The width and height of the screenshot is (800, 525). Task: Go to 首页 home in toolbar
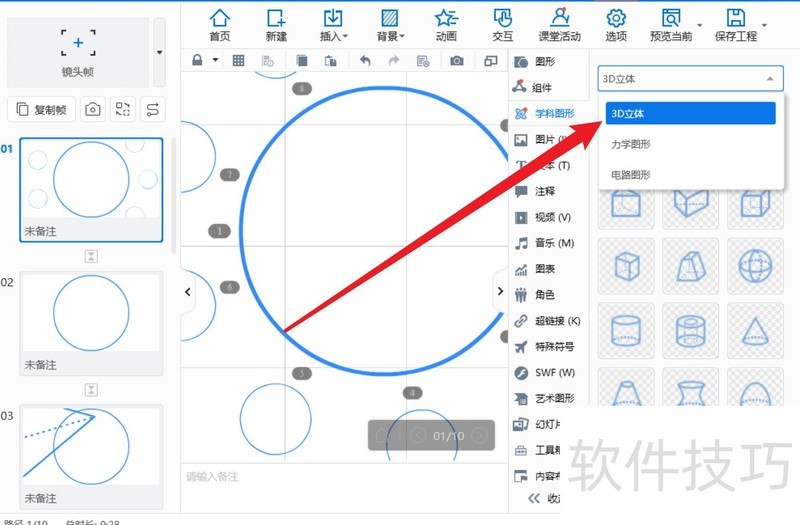(220, 25)
